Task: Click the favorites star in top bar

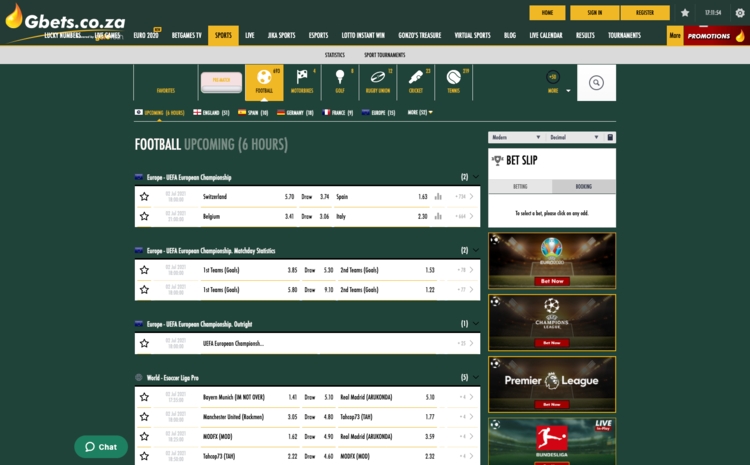Action: click(x=685, y=13)
